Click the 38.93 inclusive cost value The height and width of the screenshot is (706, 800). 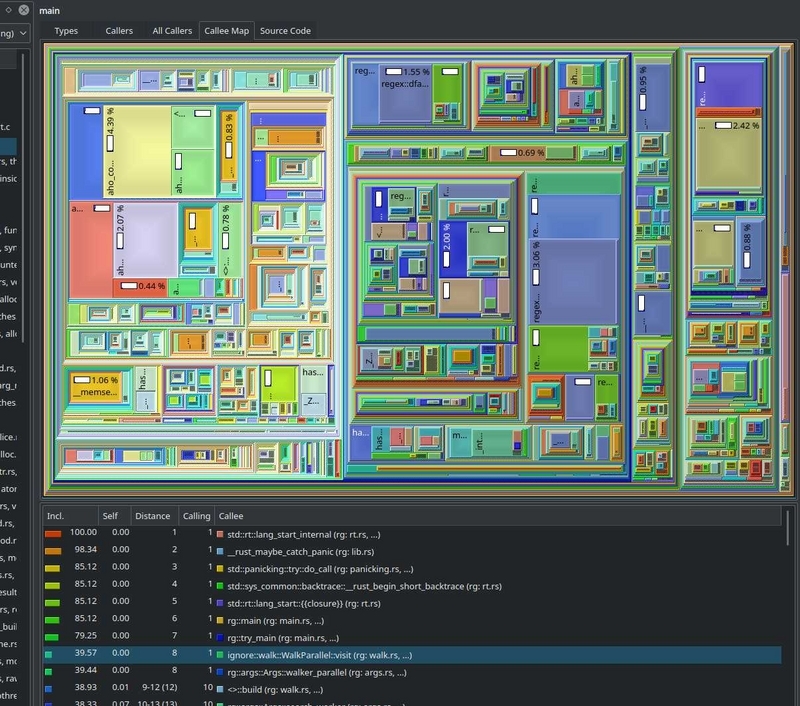point(86,688)
